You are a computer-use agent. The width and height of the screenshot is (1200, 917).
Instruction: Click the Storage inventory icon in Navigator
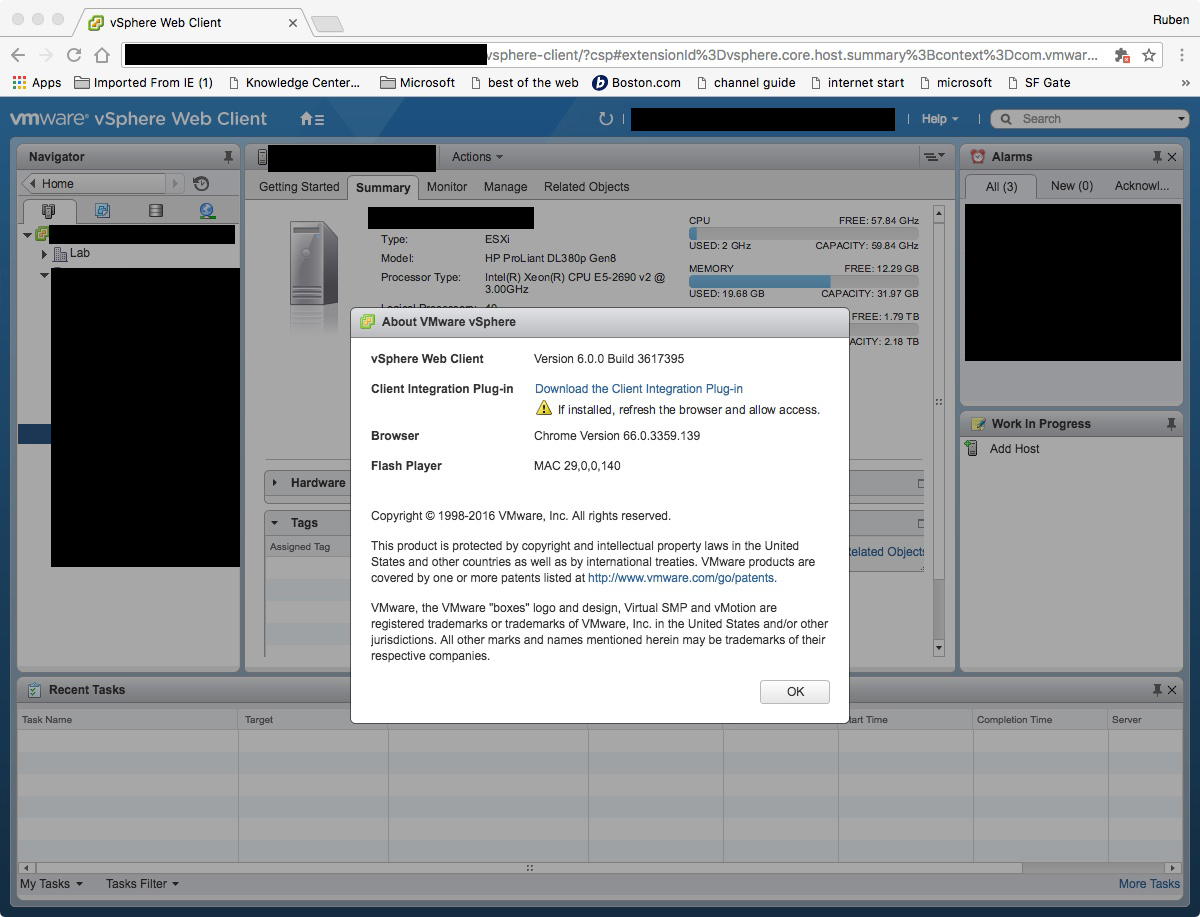(x=156, y=210)
